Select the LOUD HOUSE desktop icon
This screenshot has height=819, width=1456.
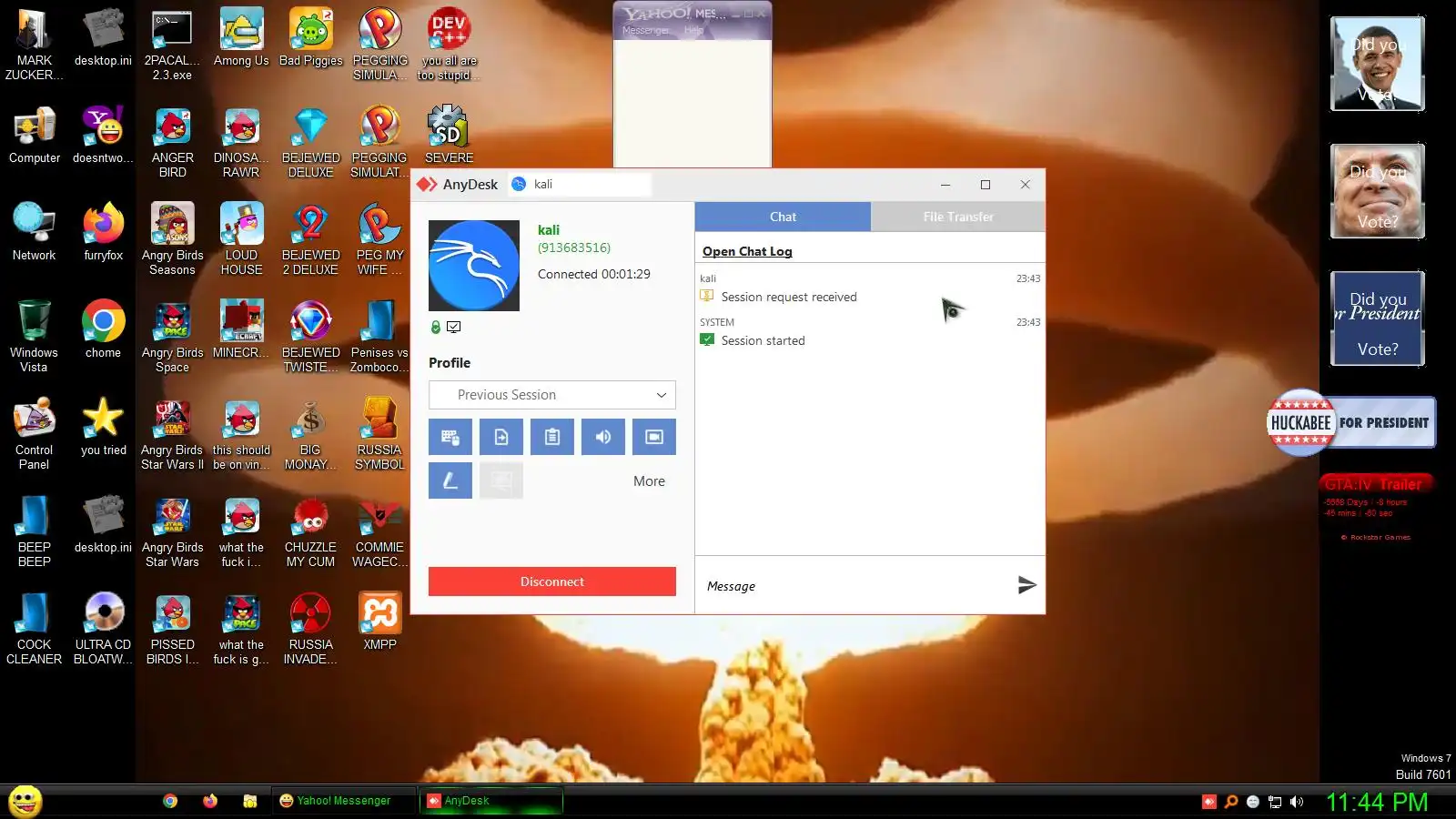[241, 238]
